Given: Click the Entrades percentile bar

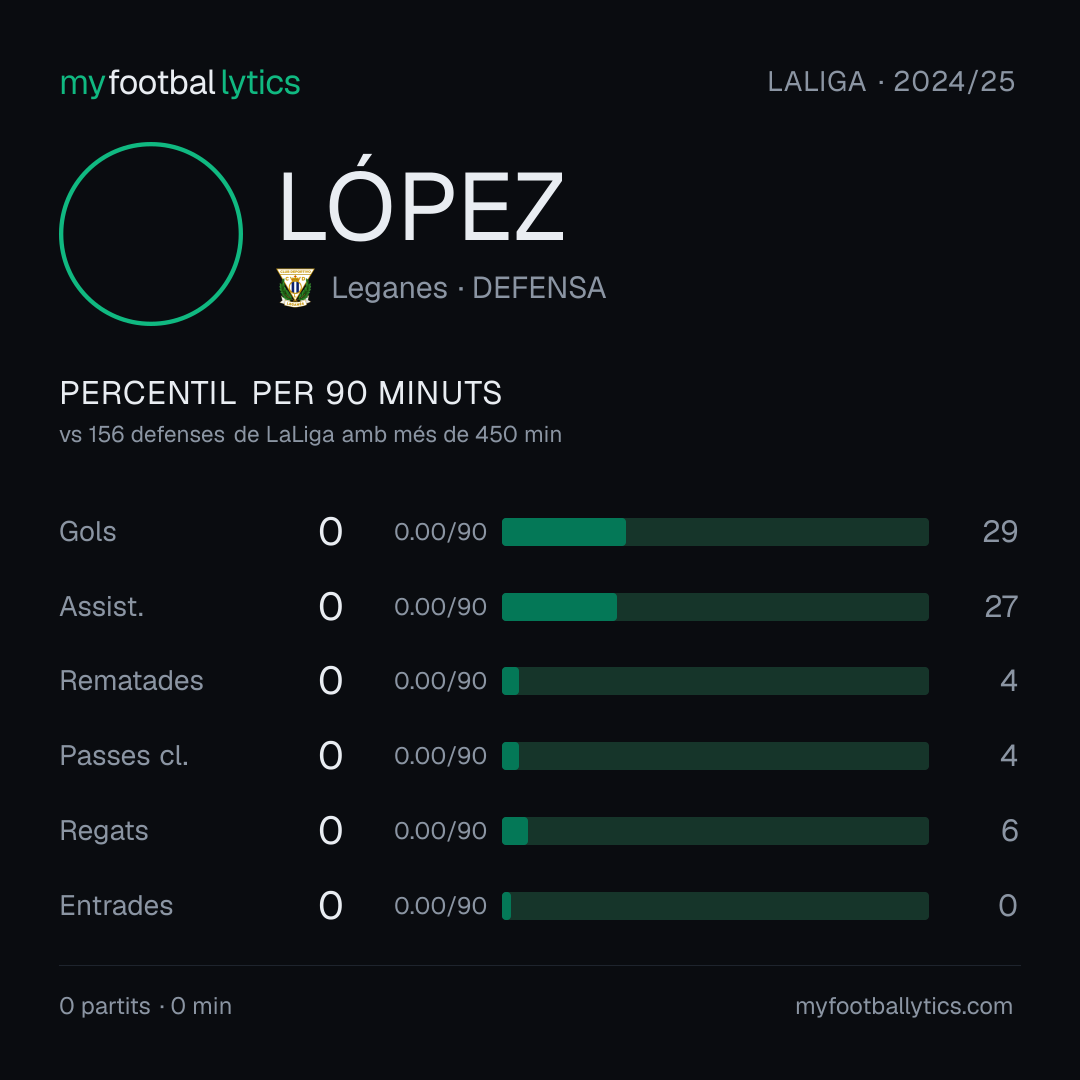Looking at the screenshot, I should (715, 906).
